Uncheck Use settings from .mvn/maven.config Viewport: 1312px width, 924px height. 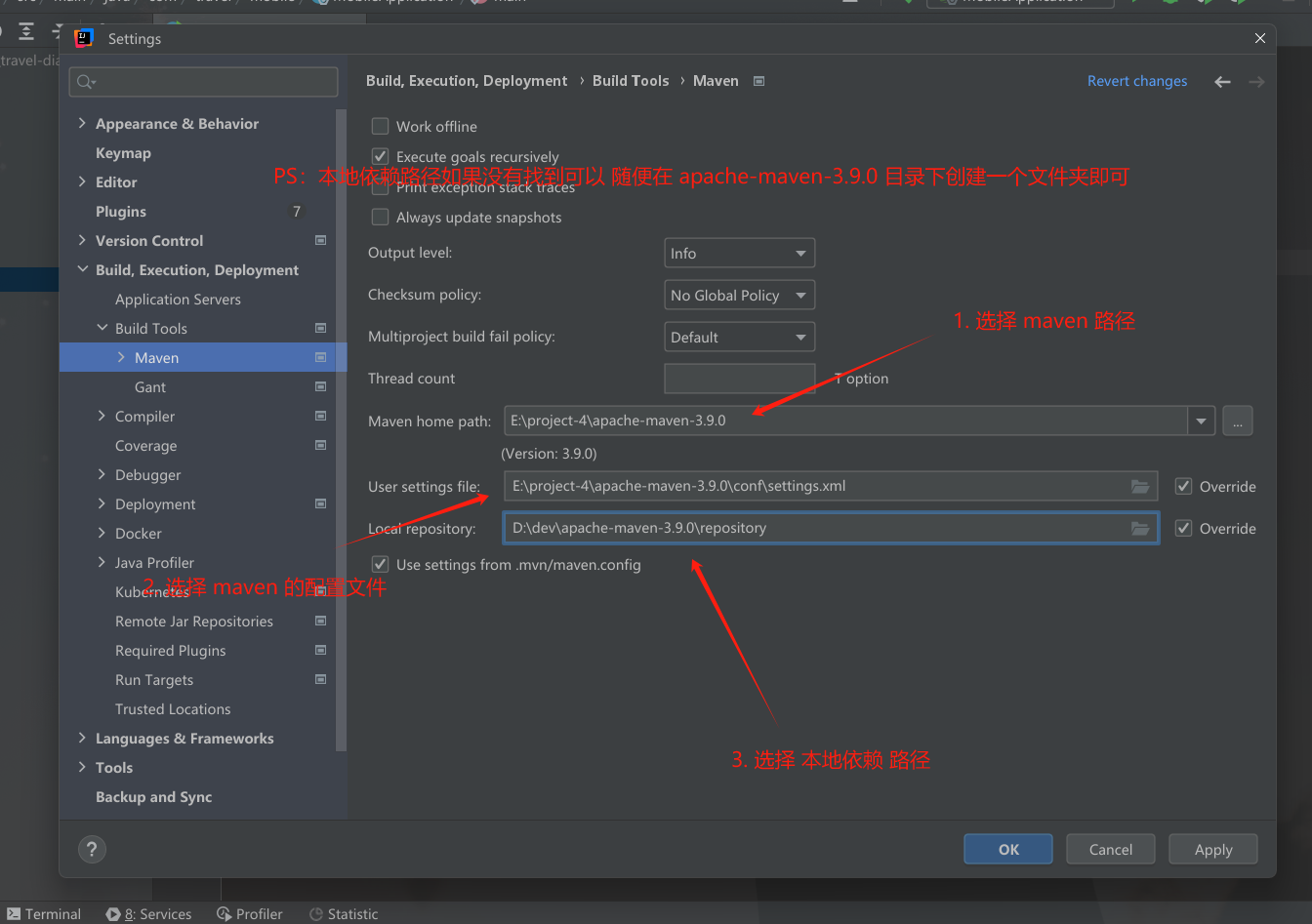[x=381, y=564]
